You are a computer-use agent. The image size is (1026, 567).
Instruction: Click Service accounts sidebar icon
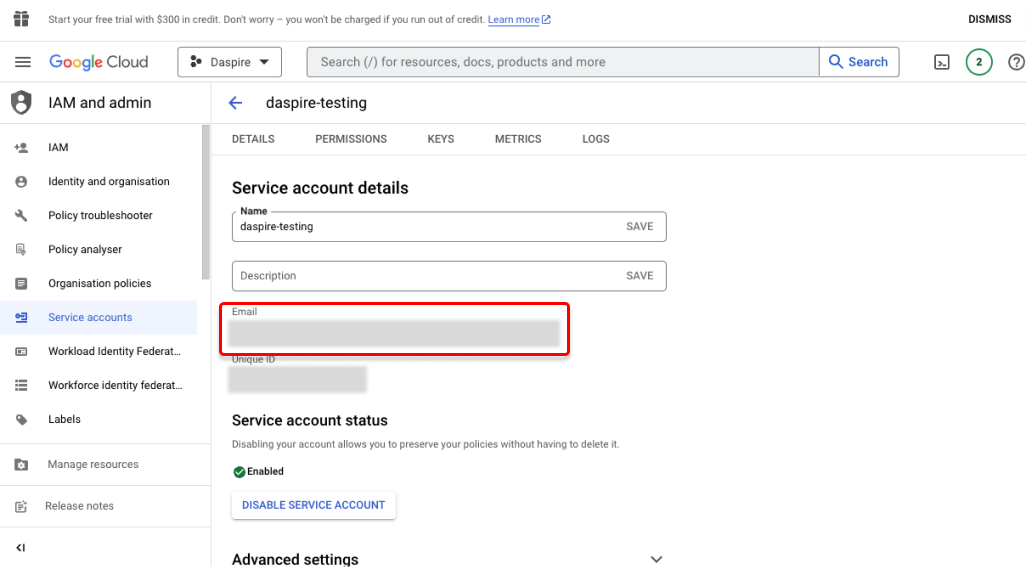(21, 318)
